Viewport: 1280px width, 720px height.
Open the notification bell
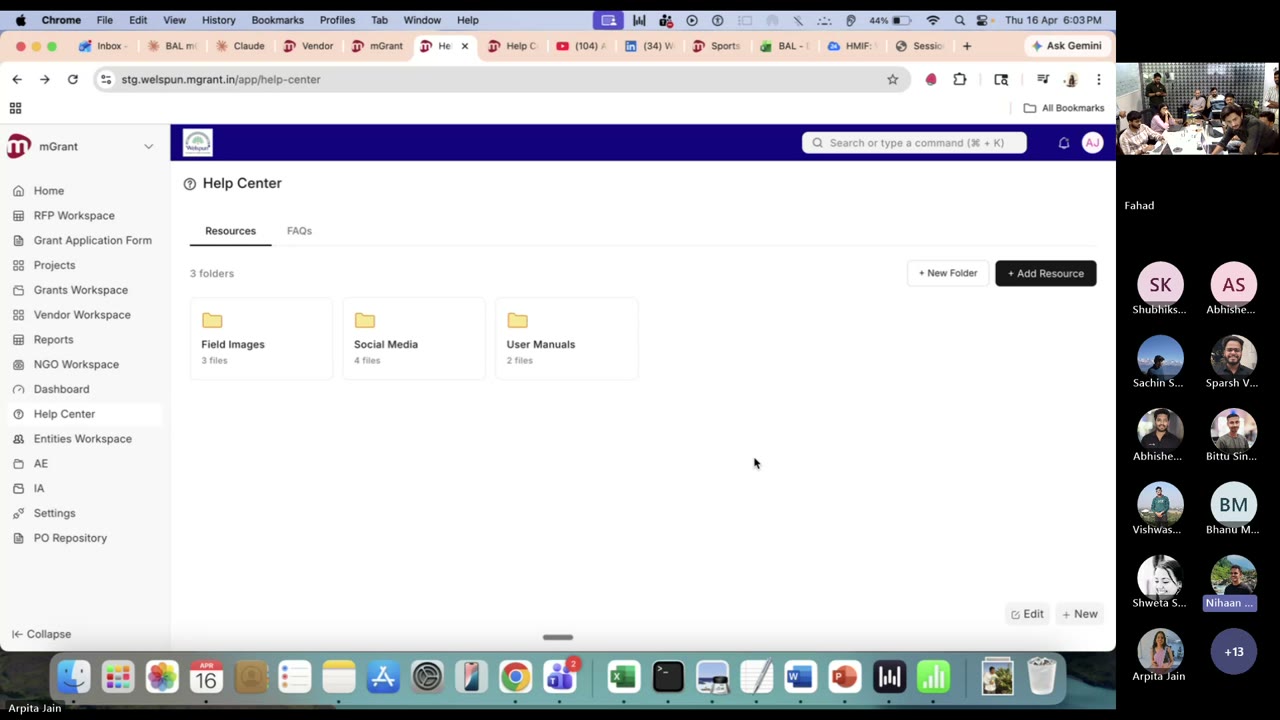[x=1063, y=143]
